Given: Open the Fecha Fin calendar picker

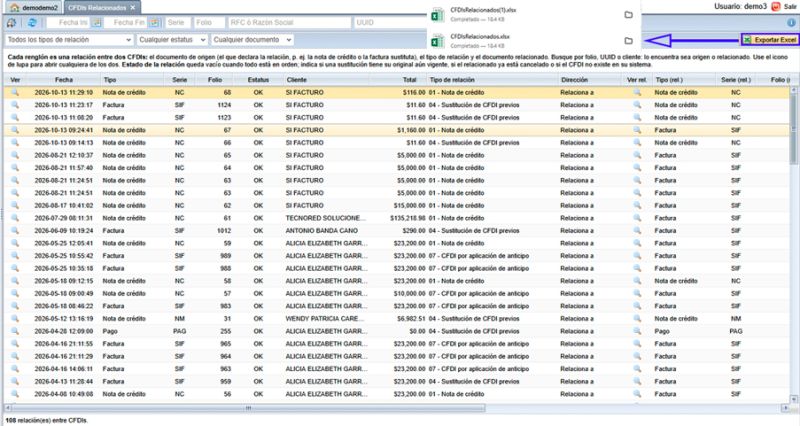Looking at the screenshot, I should (155, 22).
